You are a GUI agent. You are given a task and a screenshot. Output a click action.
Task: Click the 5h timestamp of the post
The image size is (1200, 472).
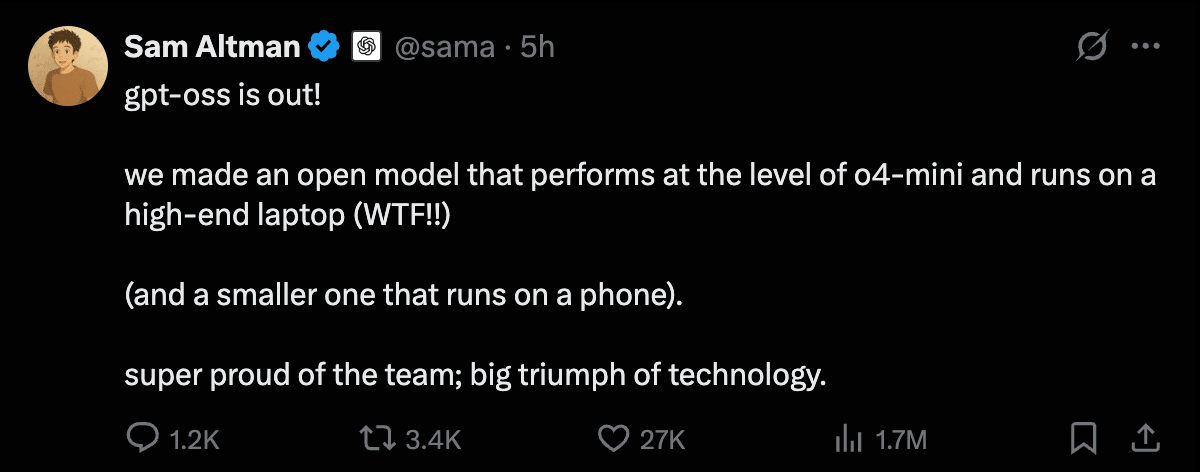(537, 46)
